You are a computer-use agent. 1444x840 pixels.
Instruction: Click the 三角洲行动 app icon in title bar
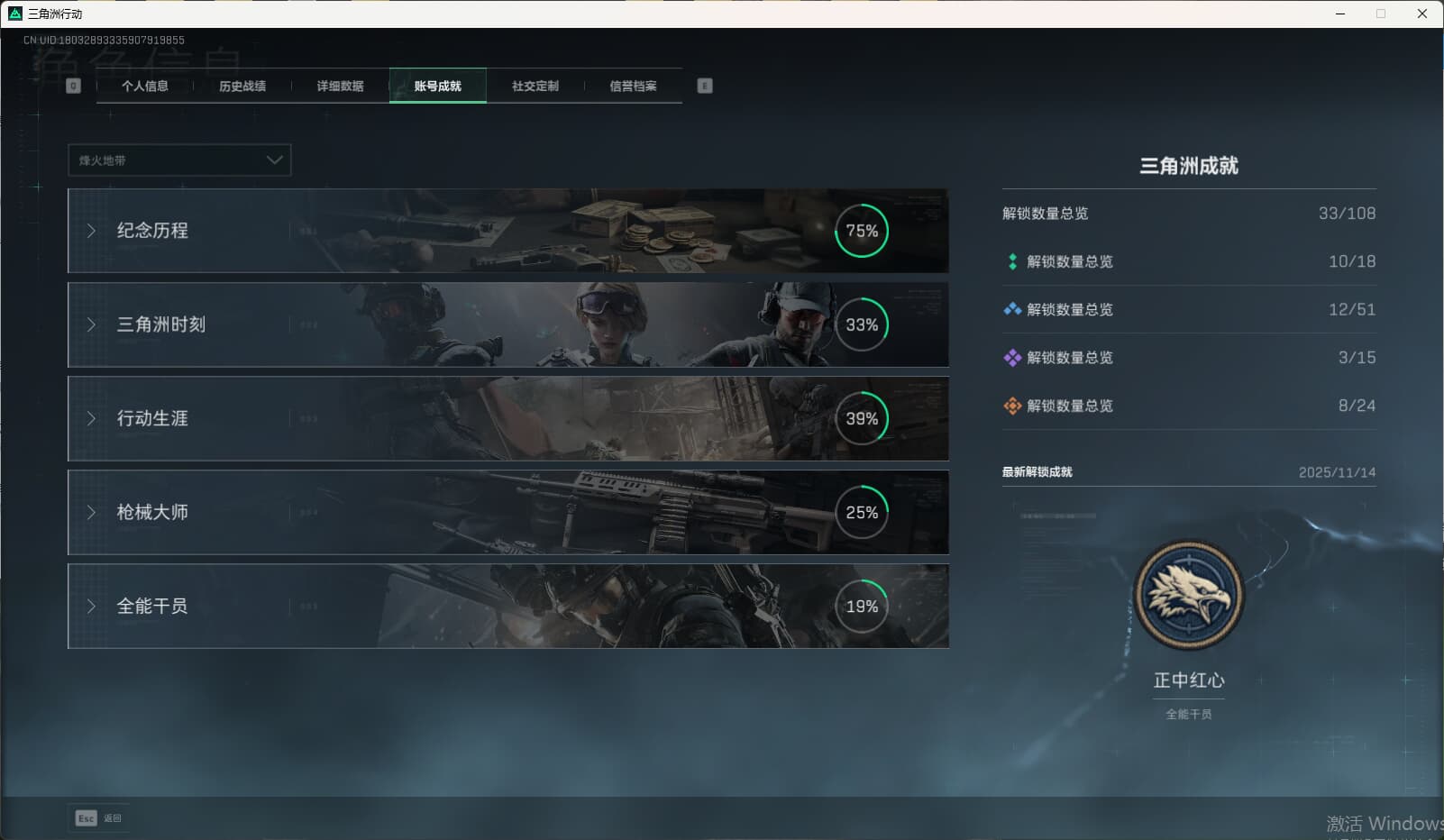14,14
